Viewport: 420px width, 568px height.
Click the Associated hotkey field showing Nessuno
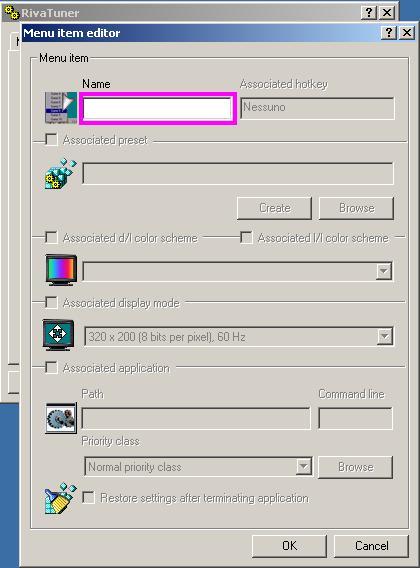pos(317,108)
